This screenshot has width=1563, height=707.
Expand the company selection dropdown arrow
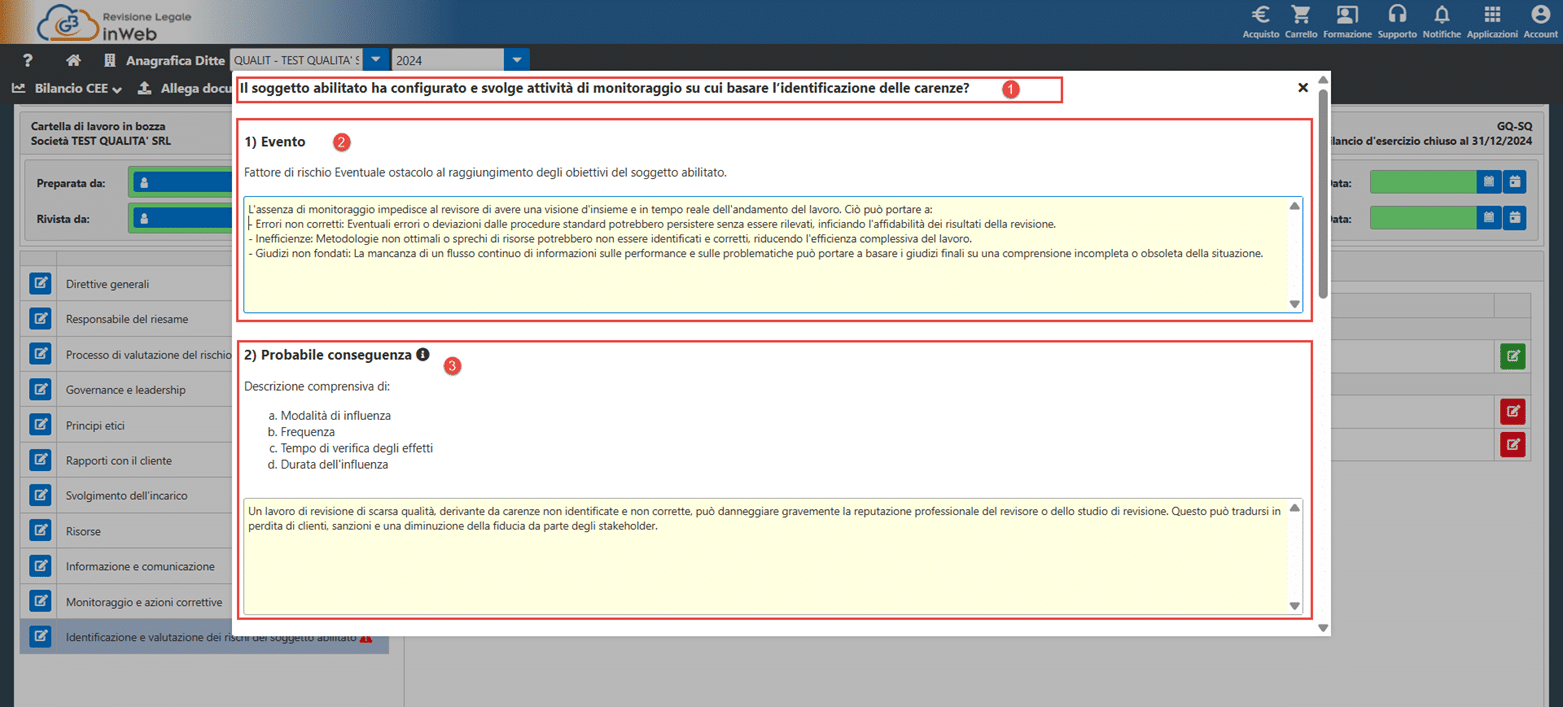coord(376,60)
